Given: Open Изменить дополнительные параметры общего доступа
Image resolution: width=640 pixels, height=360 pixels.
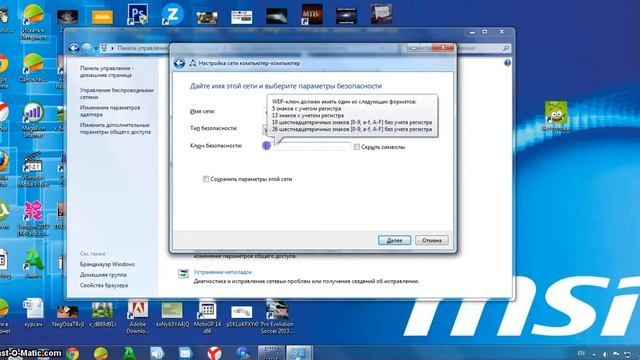Looking at the screenshot, I should (116, 129).
